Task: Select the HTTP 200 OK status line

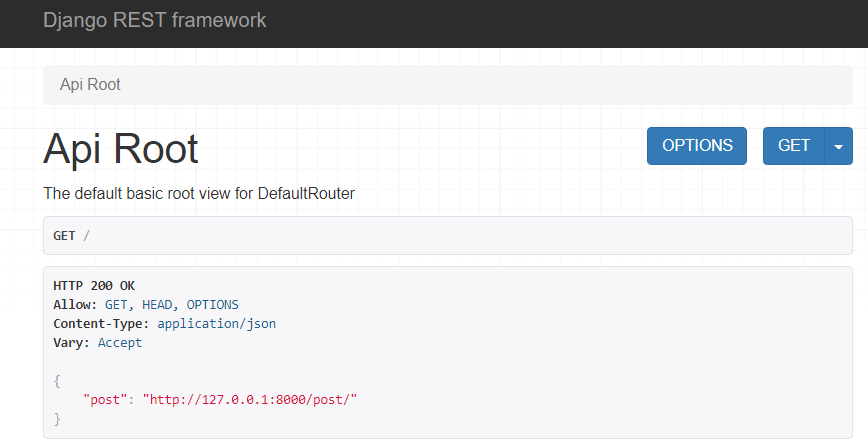Action: (94, 286)
